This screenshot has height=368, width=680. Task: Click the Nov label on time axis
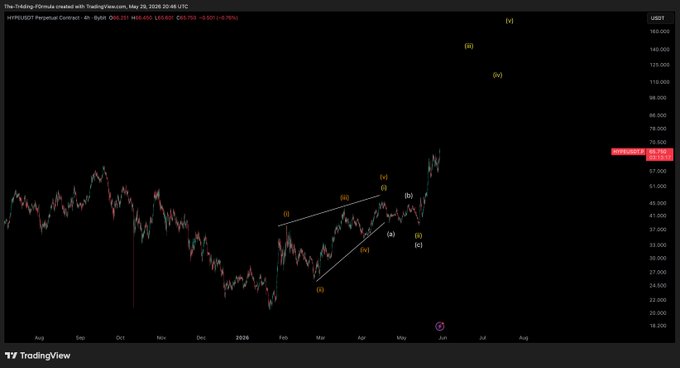tap(161, 338)
